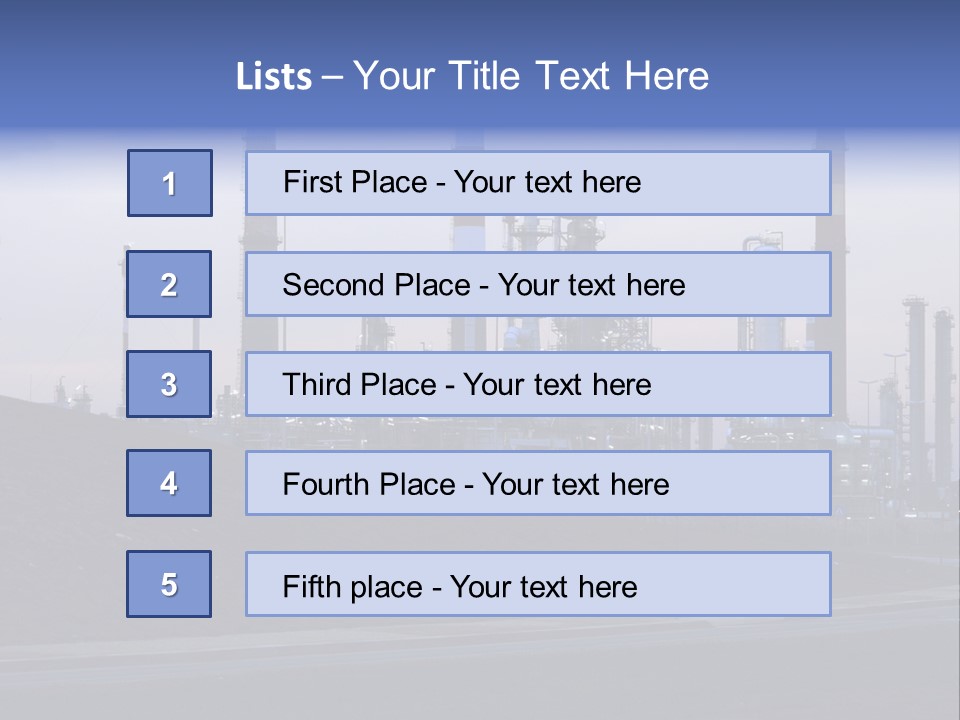Place cursor on the word "Fifth"
This screenshot has width=960, height=720.
click(x=308, y=586)
